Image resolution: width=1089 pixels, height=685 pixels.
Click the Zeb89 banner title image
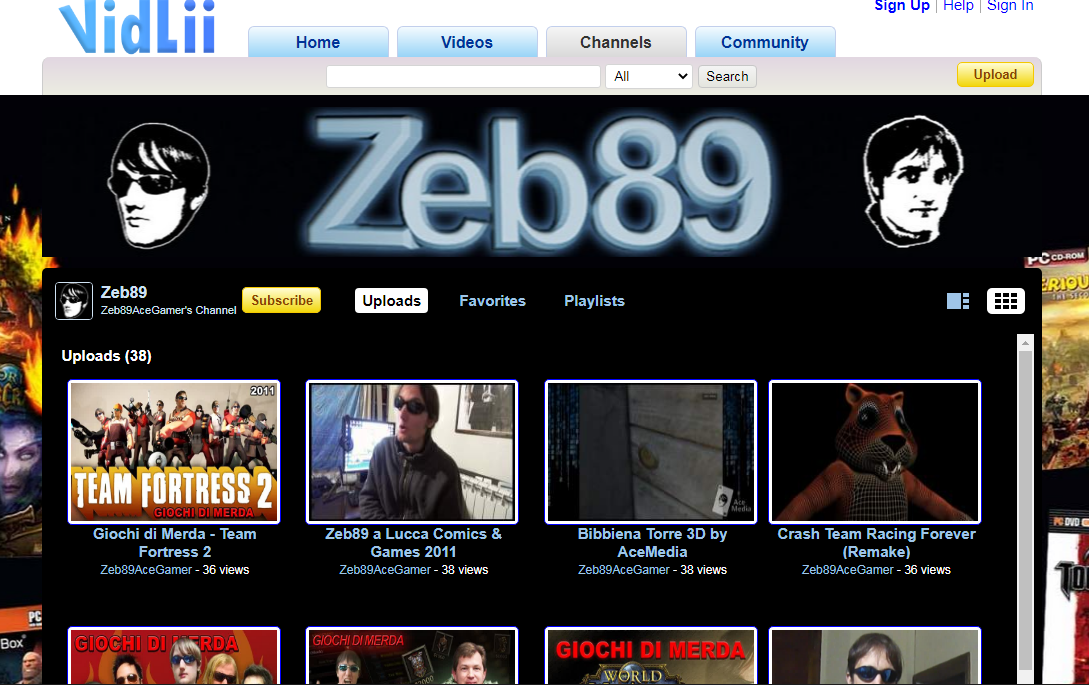coord(540,184)
